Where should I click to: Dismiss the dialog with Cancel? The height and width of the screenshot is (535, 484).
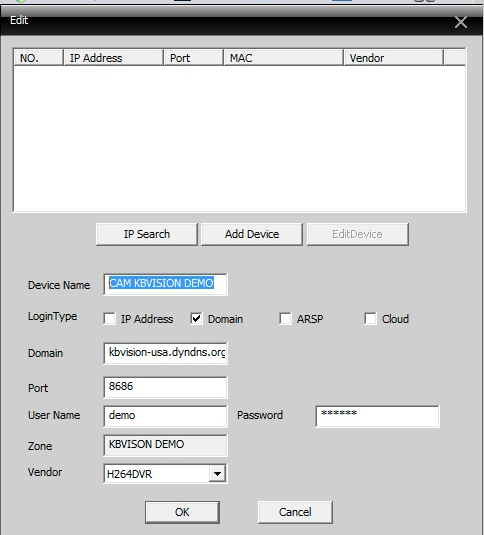coord(295,512)
